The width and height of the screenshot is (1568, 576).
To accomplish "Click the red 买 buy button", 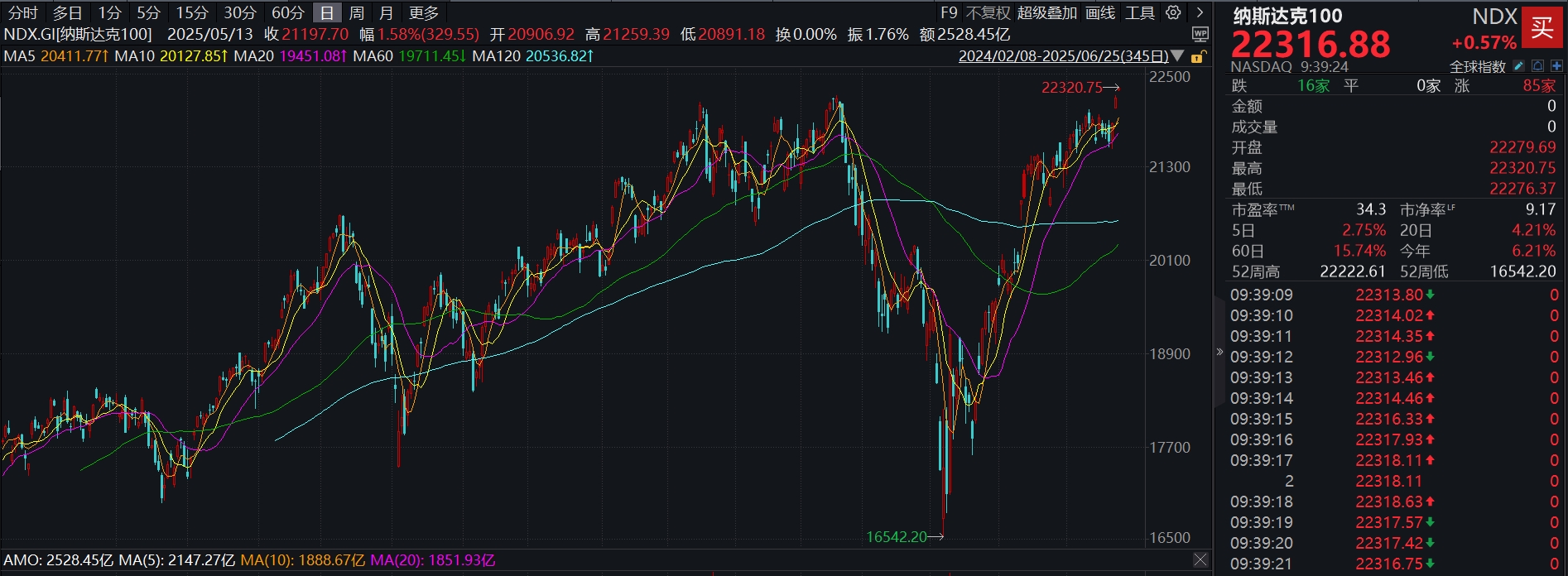I will coord(1542,27).
